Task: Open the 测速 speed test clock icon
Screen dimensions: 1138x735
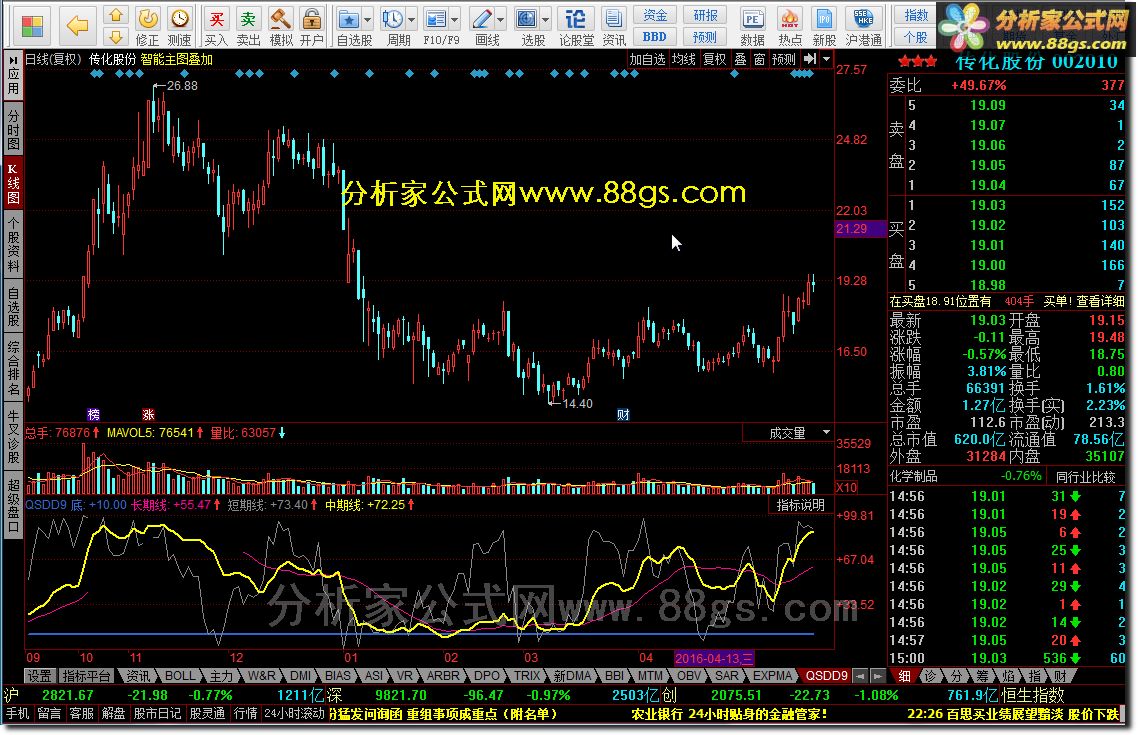Action: [x=179, y=26]
